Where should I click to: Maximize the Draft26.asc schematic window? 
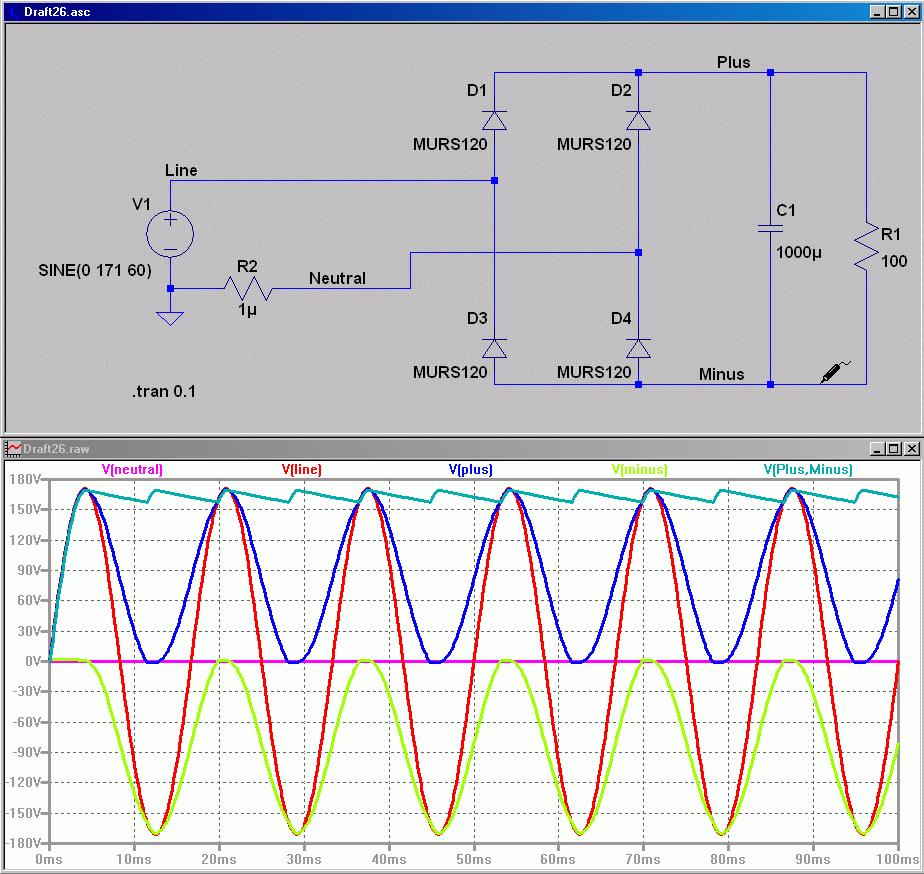coord(893,12)
